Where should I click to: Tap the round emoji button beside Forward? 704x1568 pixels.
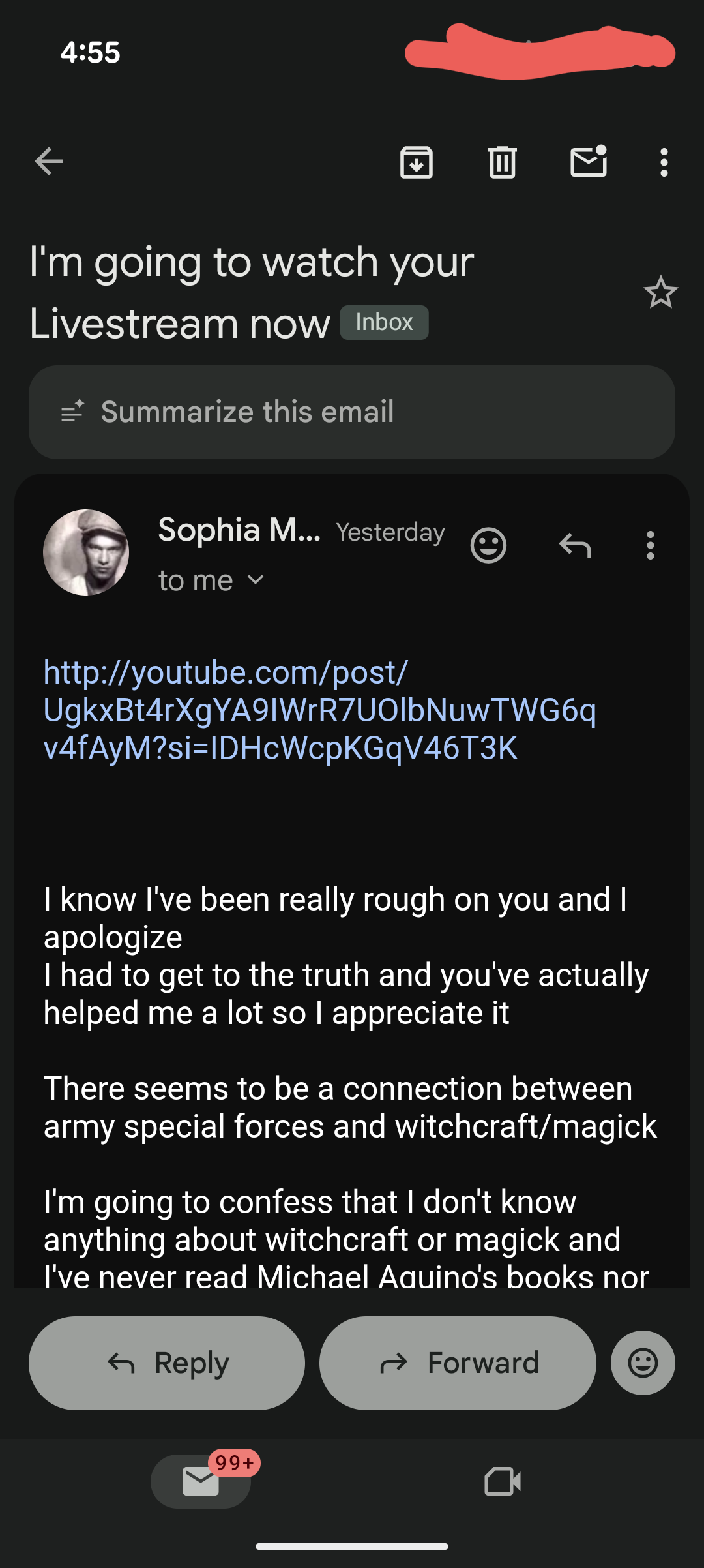[x=643, y=1363]
